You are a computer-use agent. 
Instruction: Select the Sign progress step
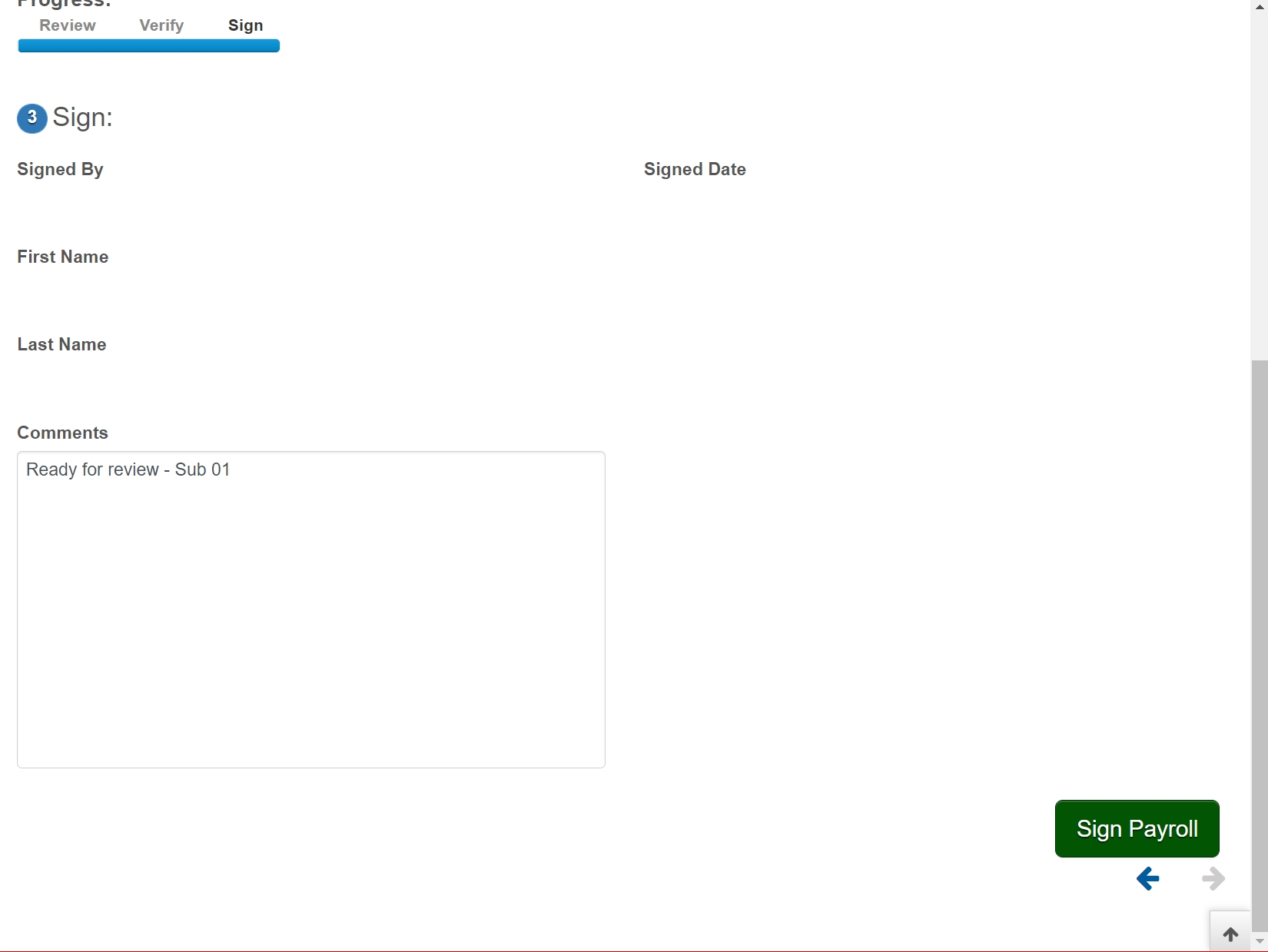click(246, 25)
